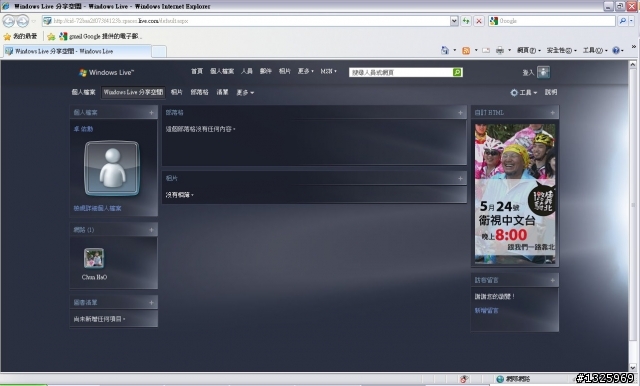Open the address bar history dropdown arrow
This screenshot has width=640, height=386.
pos(454,21)
